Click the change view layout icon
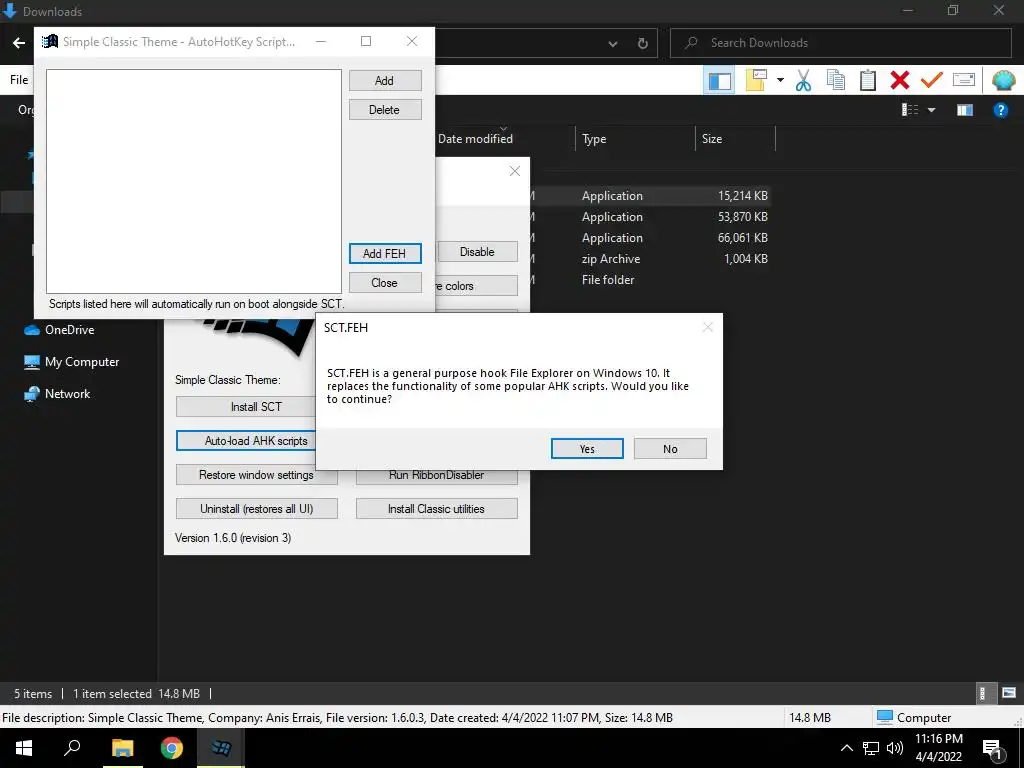 910,110
